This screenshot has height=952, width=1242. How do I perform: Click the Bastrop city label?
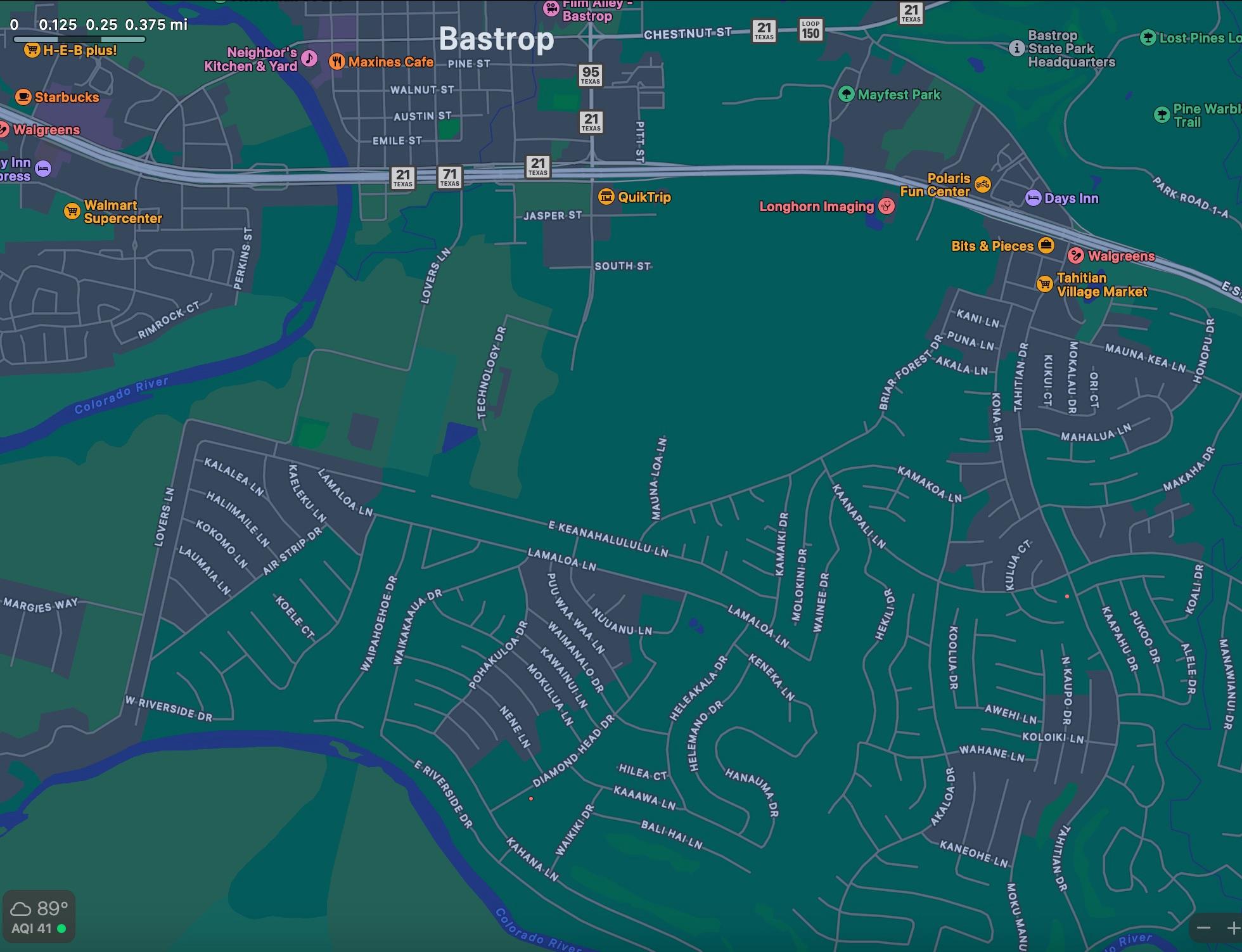496,39
